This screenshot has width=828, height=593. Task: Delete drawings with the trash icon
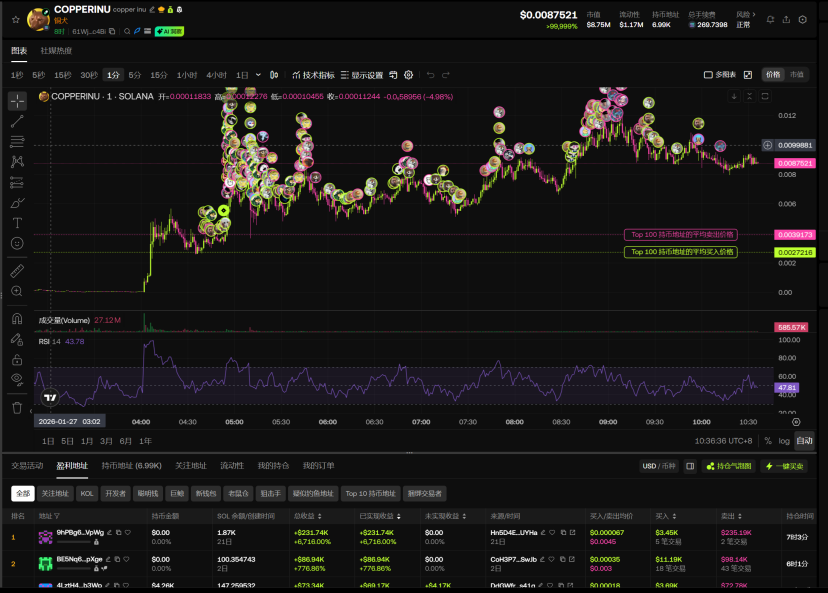[x=17, y=408]
